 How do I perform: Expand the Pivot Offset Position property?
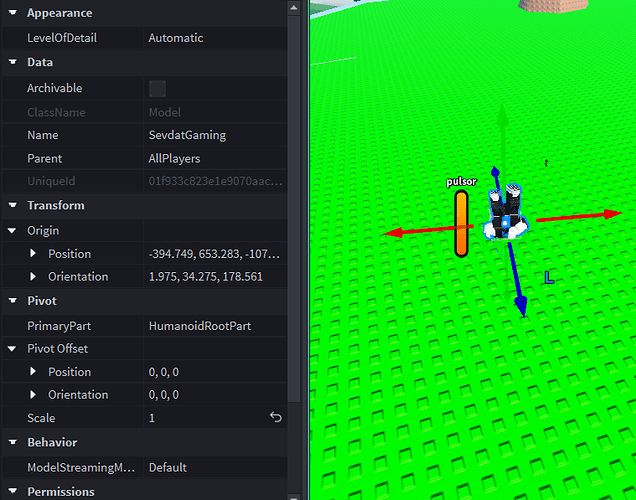33,371
